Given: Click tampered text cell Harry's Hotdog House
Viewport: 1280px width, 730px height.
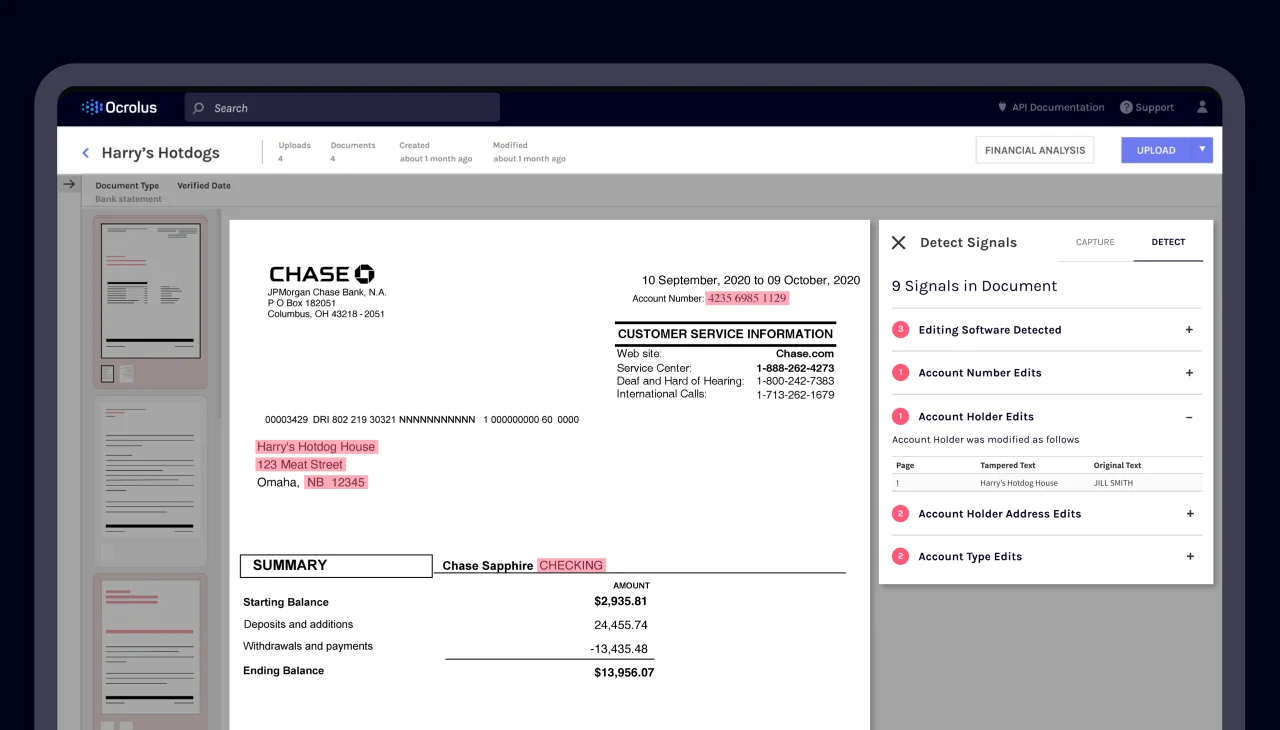Looking at the screenshot, I should 1019,483.
